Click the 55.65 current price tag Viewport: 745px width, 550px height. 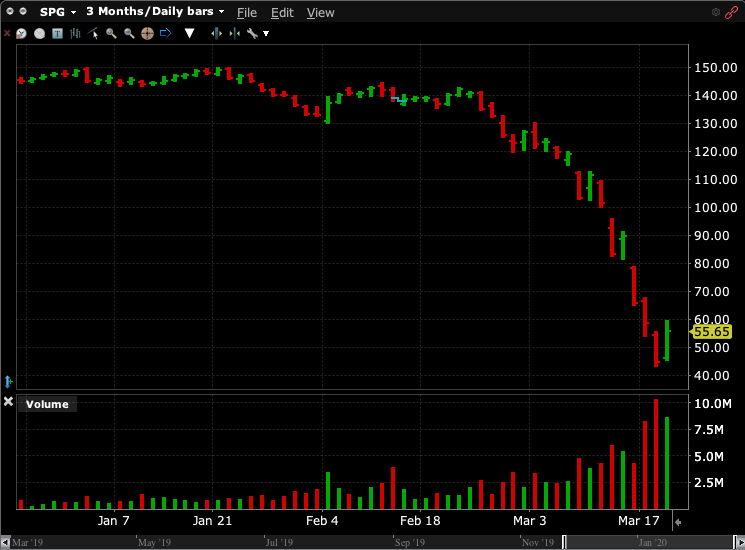point(711,332)
